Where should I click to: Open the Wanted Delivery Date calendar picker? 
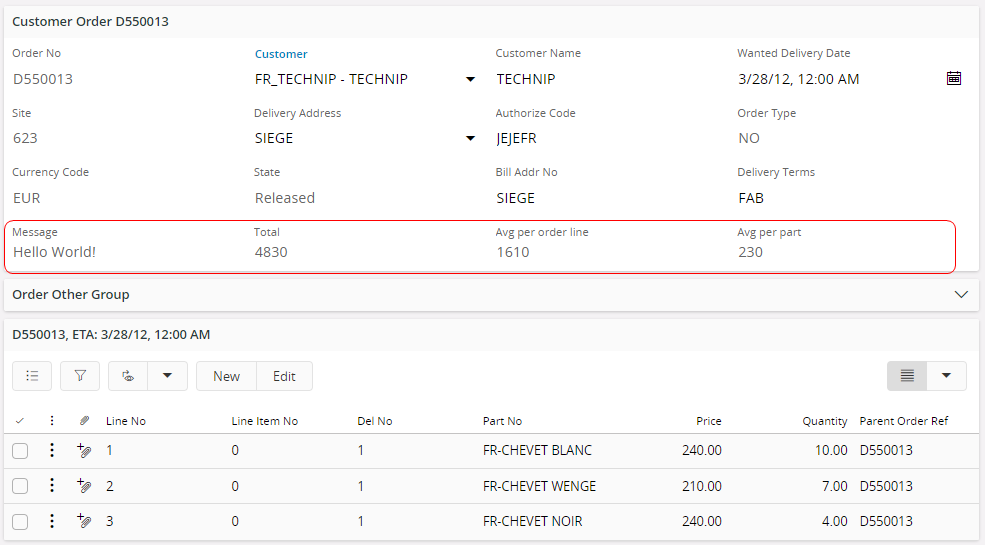click(x=953, y=78)
